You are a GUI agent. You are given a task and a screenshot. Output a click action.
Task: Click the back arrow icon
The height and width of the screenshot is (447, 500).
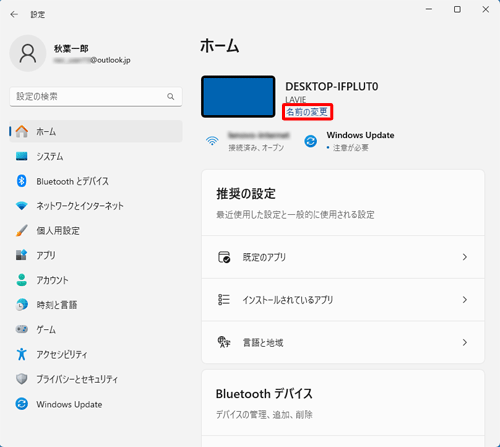14,14
